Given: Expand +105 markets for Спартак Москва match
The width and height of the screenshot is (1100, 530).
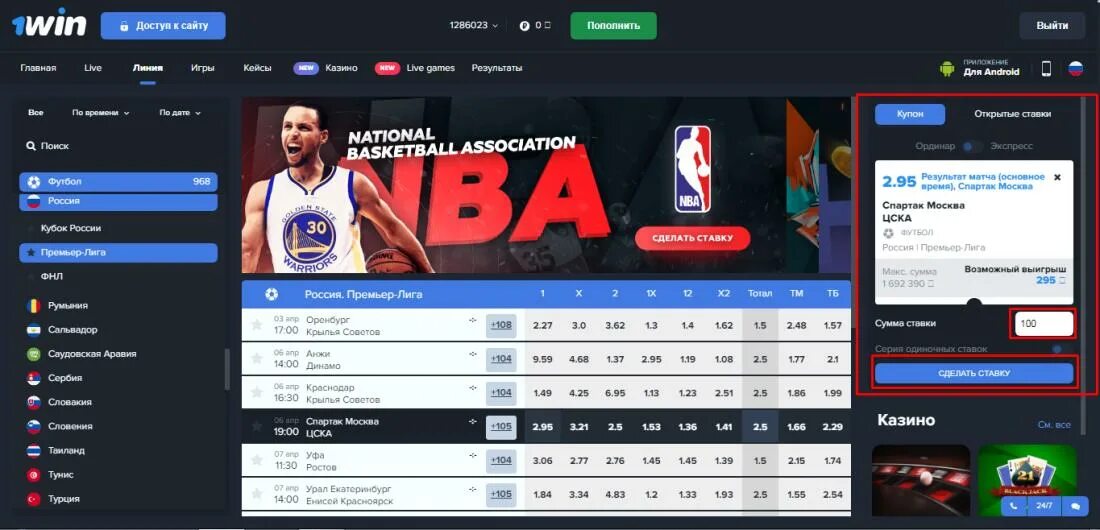Looking at the screenshot, I should [x=501, y=426].
